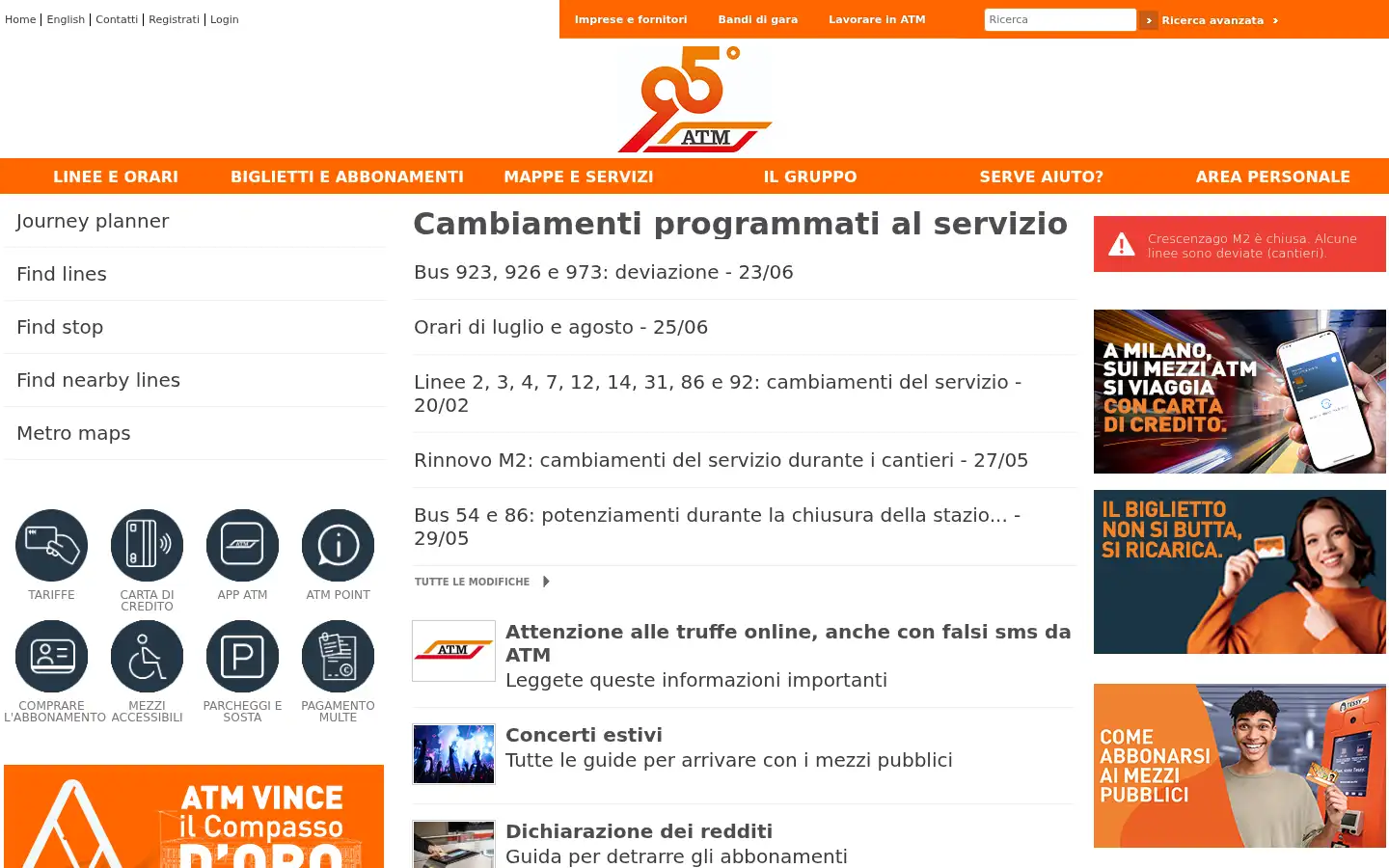Open Dichiarazione dei redditi headline
Image resolution: width=1389 pixels, height=868 pixels.
[639, 831]
